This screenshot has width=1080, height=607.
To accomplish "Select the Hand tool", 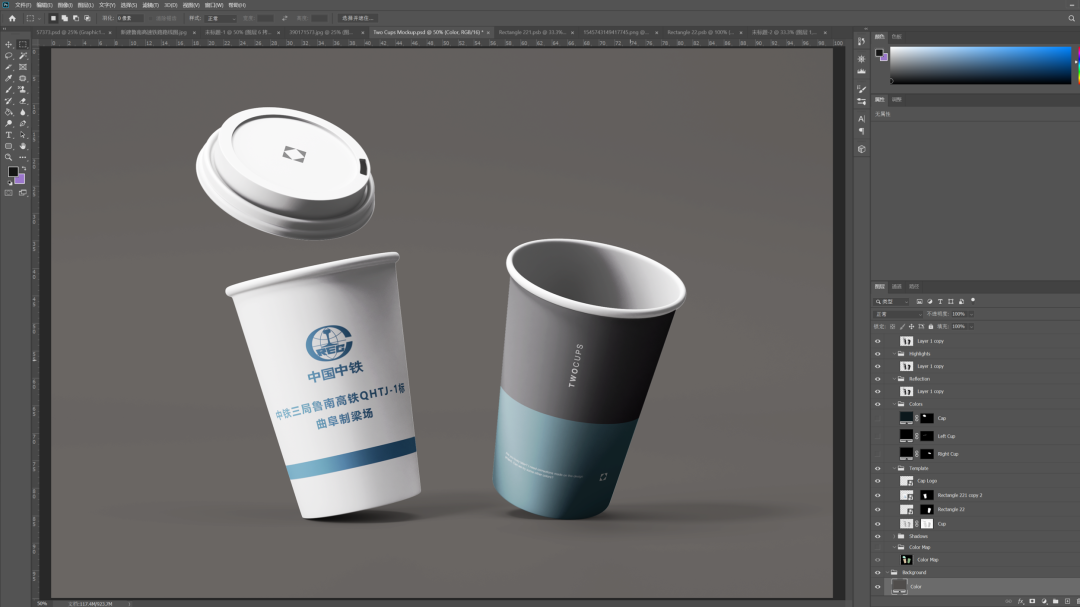I will (x=22, y=146).
